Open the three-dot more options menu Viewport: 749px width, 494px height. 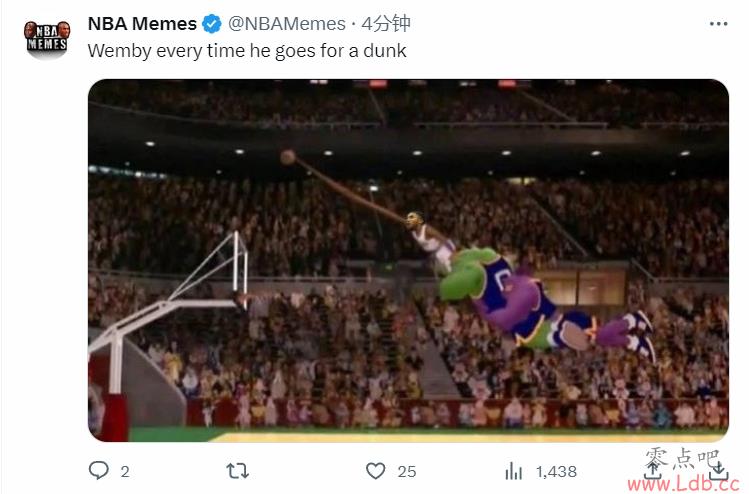(x=718, y=23)
